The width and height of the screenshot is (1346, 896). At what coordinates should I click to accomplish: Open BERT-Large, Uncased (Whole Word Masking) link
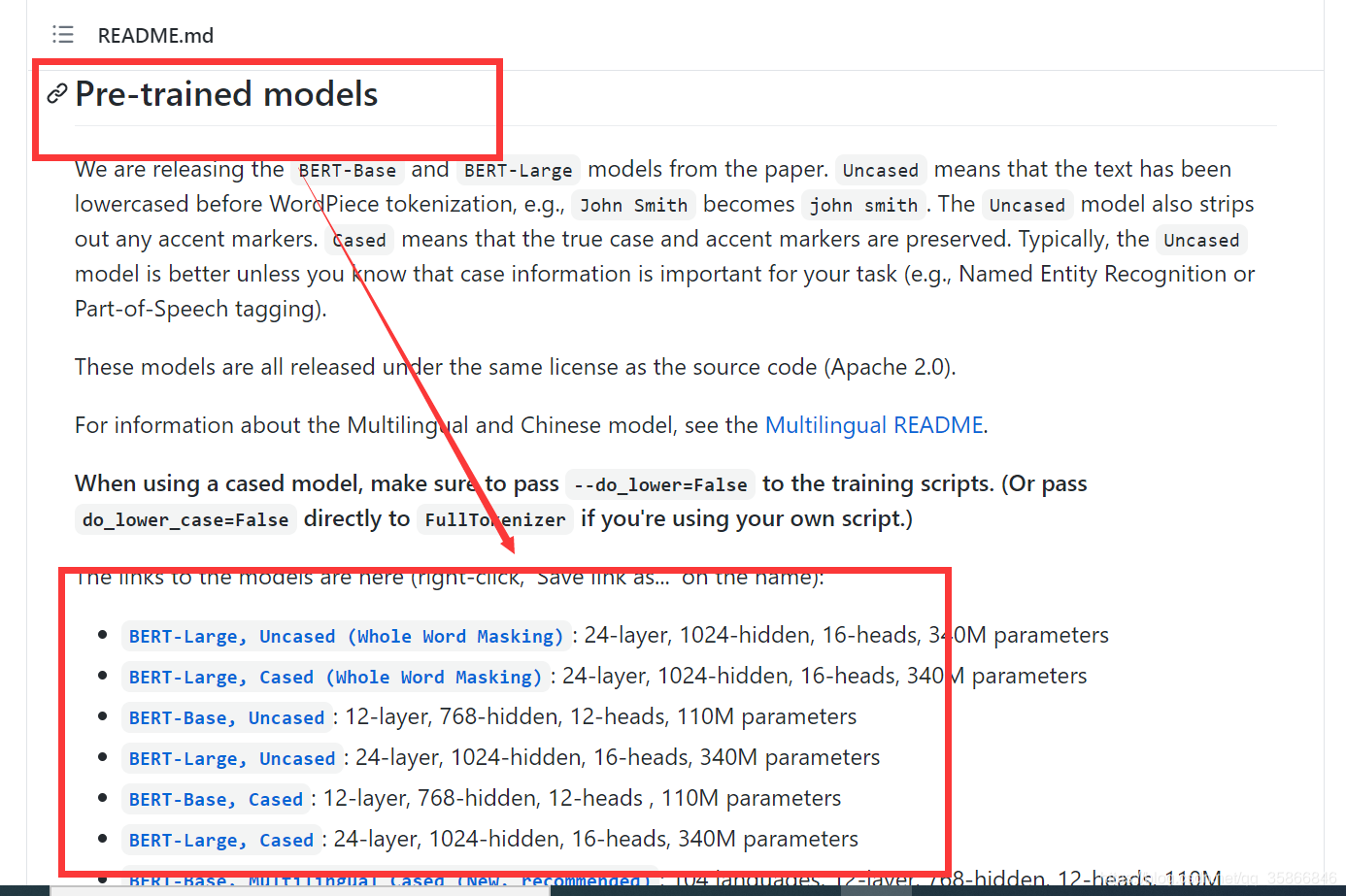[x=346, y=636]
